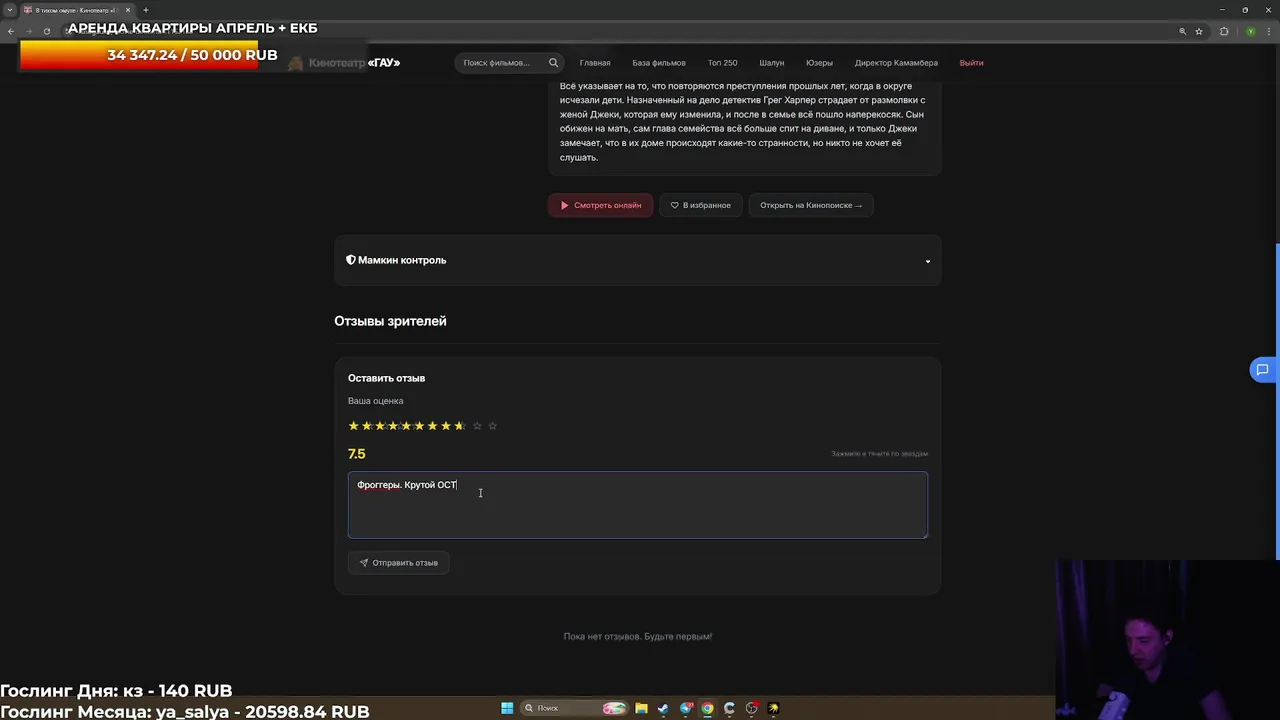
Task: Click the Открыть на Кинопоиске button
Action: click(810, 205)
